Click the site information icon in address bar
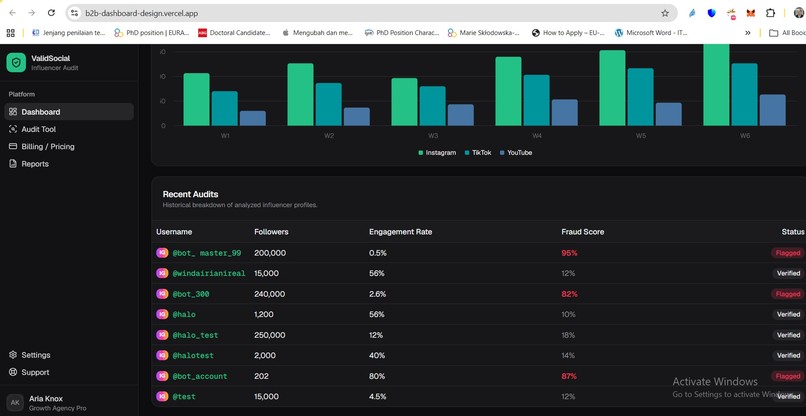This screenshot has height=416, width=806. pyautogui.click(x=75, y=13)
